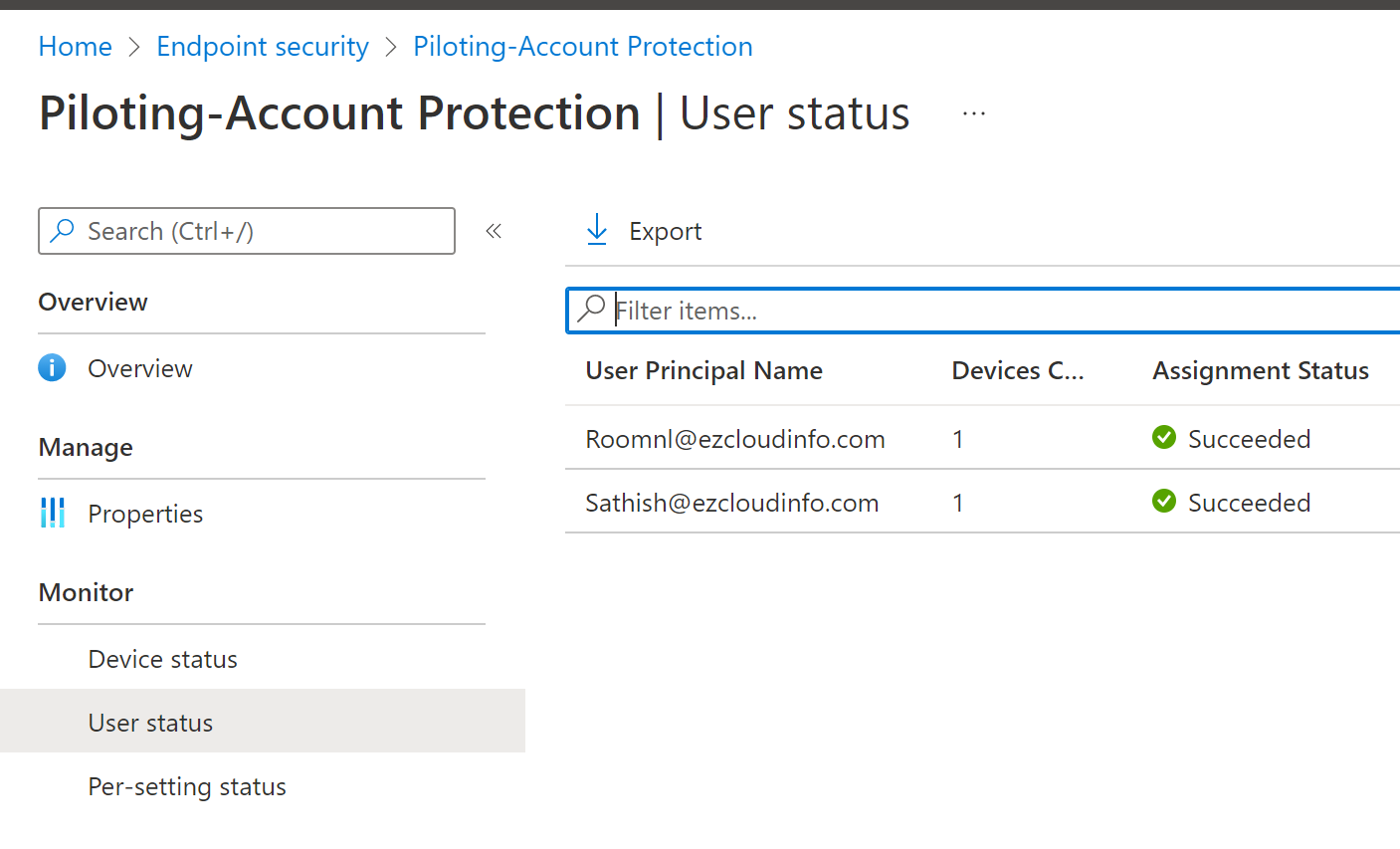1400x849 pixels.
Task: Navigate to Endpoint security breadcrumb
Action: 263,47
